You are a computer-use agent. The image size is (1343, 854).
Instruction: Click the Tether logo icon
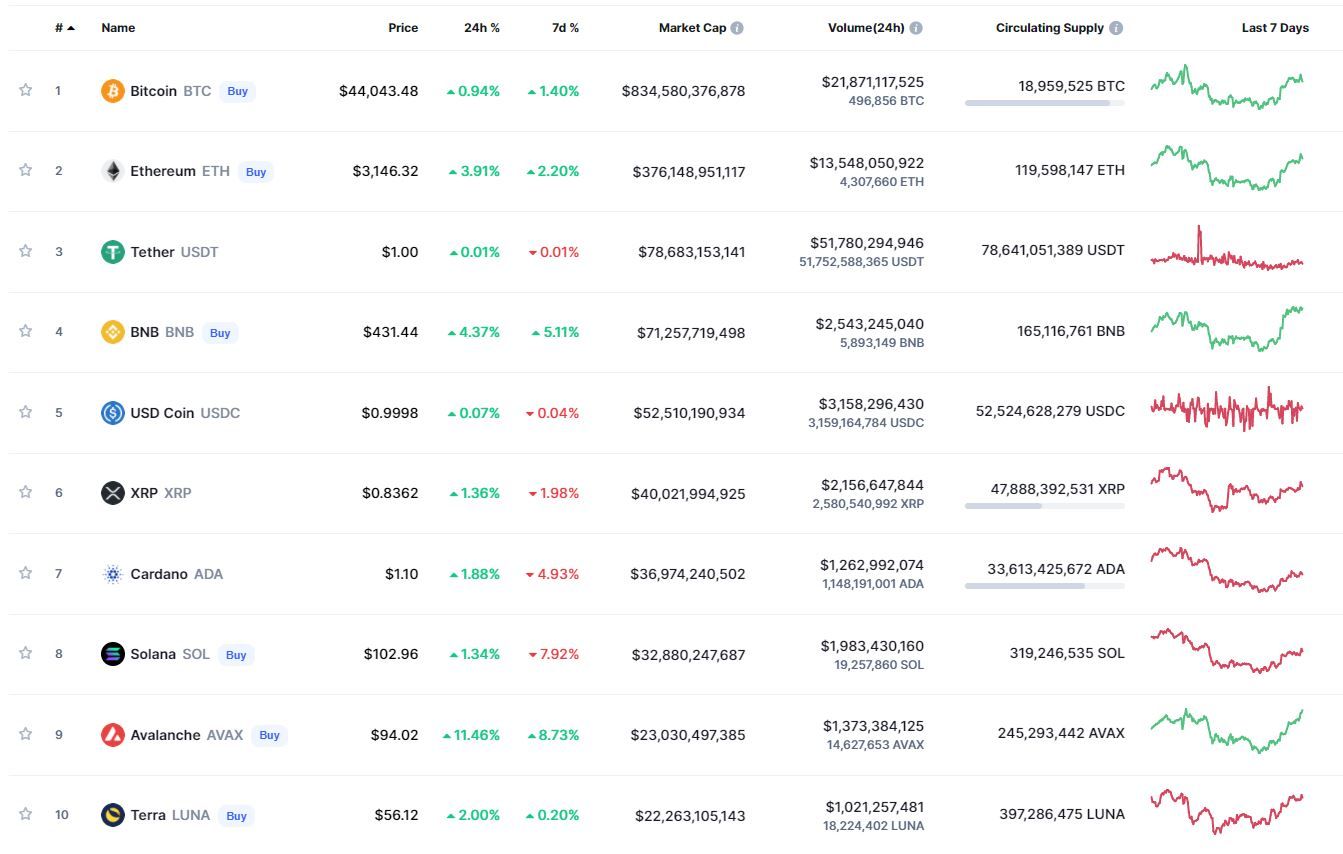[x=113, y=252]
